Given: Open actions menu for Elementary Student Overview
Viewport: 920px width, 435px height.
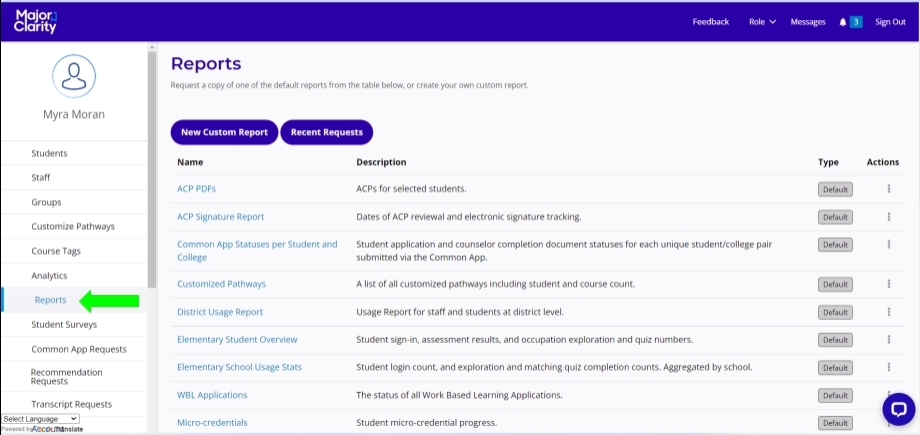Looking at the screenshot, I should pos(888,340).
